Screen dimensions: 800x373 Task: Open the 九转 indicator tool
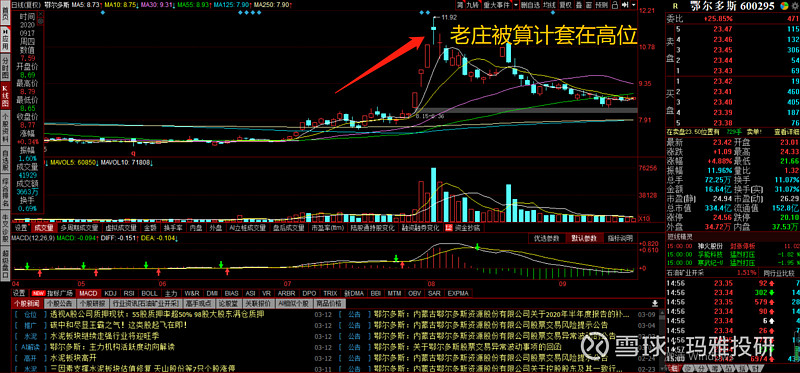473,5
